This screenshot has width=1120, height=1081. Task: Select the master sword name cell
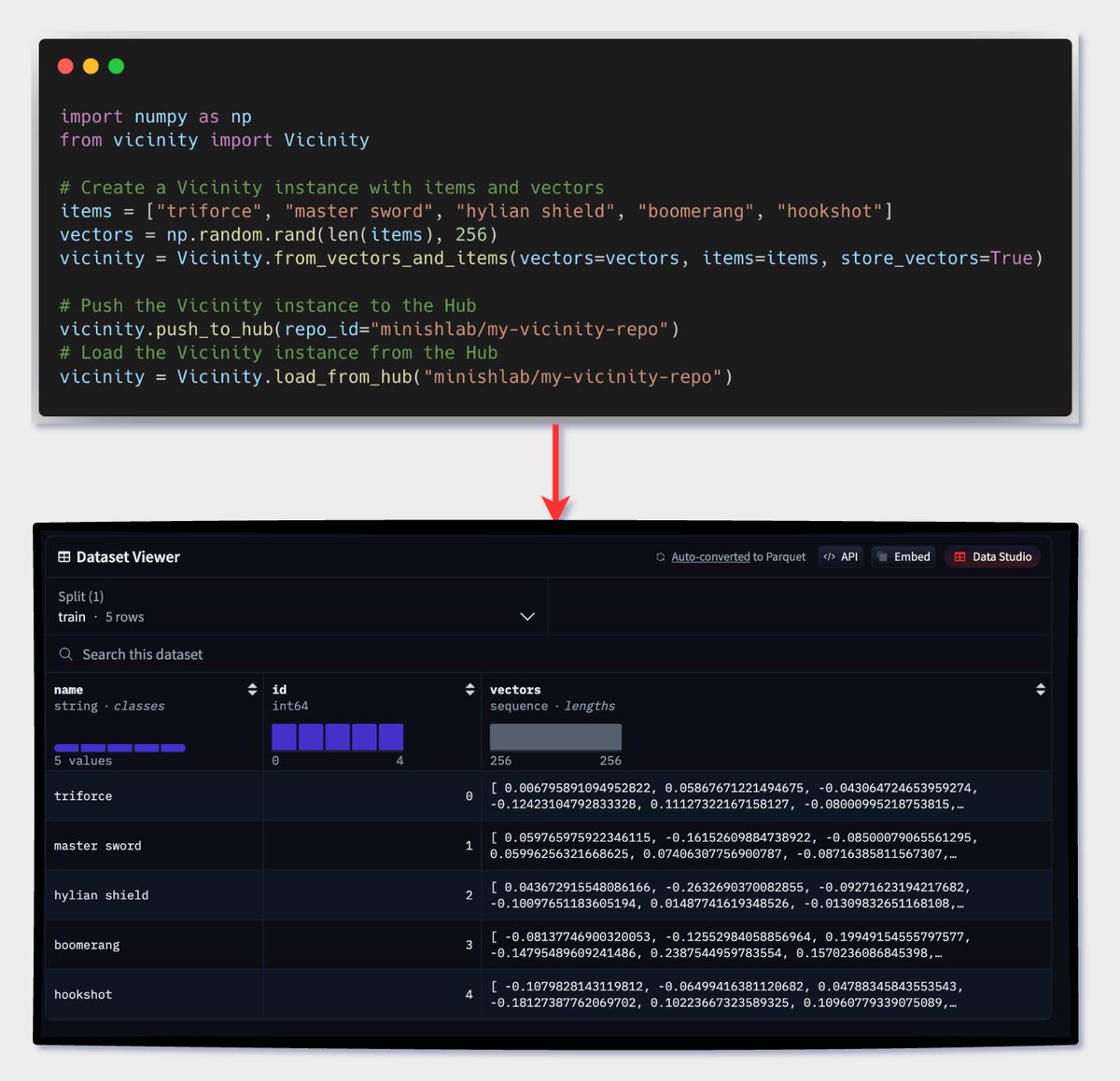[154, 846]
